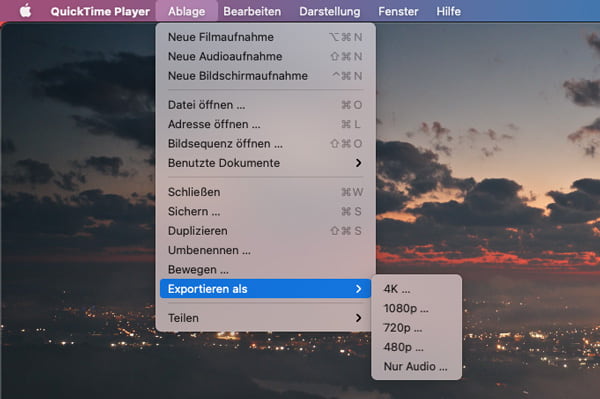Choose Neue Filmaufnahme

pyautogui.click(x=265, y=37)
